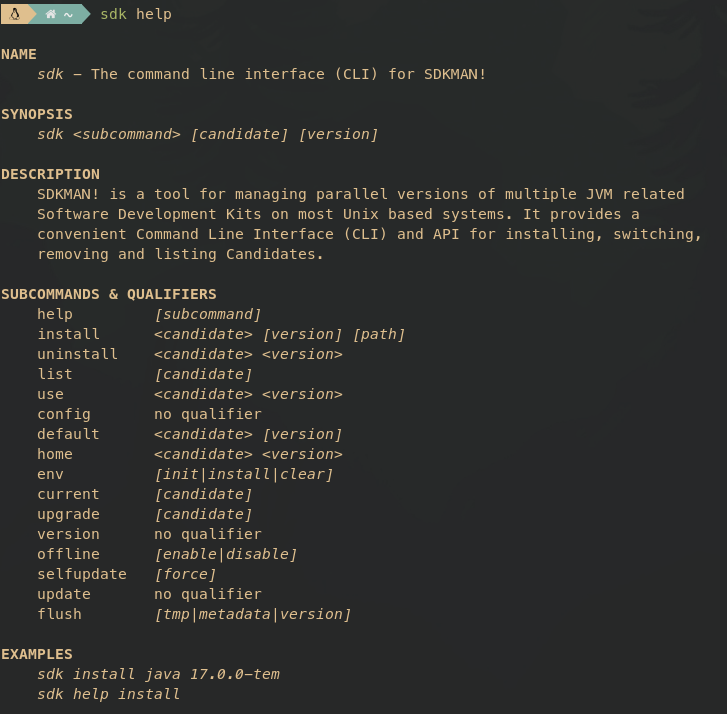Click the typed "sdk help" command
Viewport: 727px width, 714px height.
[136, 14]
